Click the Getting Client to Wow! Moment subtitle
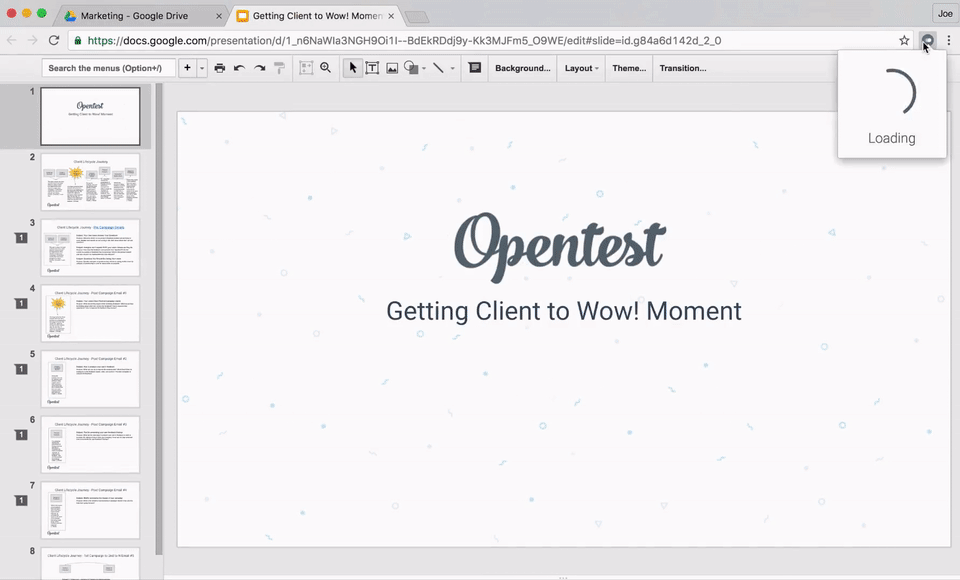Screen dimensions: 960x580 pos(564,311)
